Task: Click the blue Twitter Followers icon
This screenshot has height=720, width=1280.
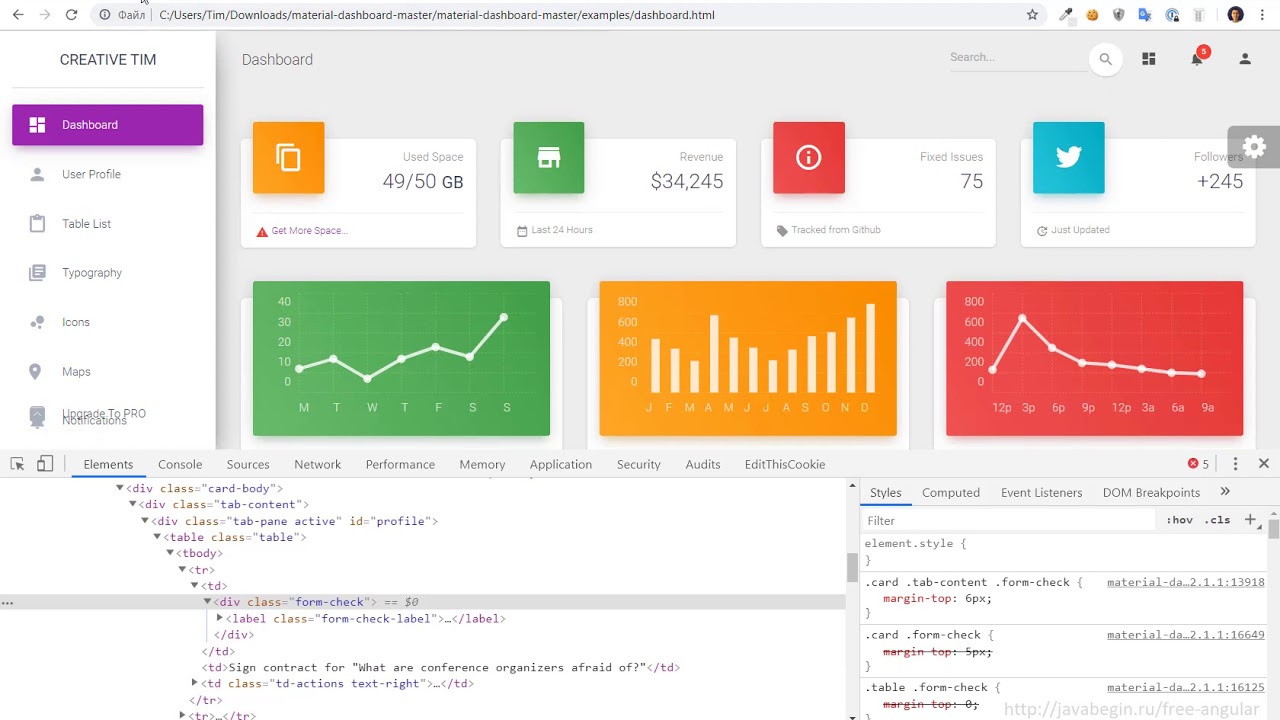Action: [x=1069, y=157]
